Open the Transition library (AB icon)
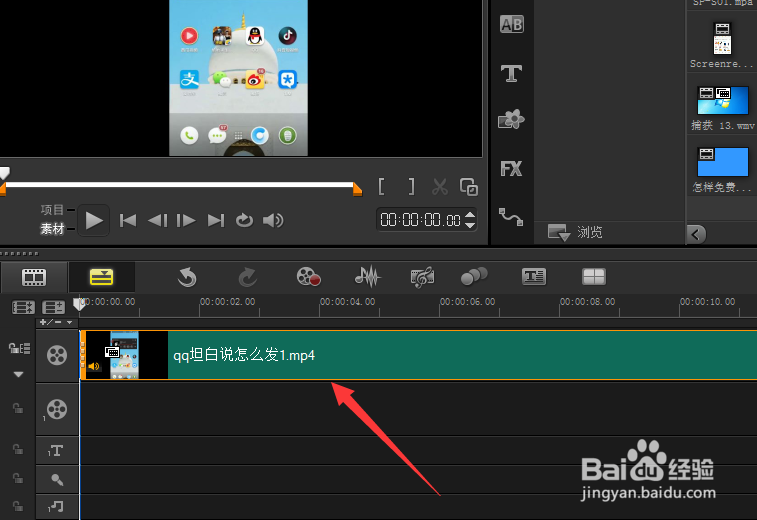 coord(511,24)
